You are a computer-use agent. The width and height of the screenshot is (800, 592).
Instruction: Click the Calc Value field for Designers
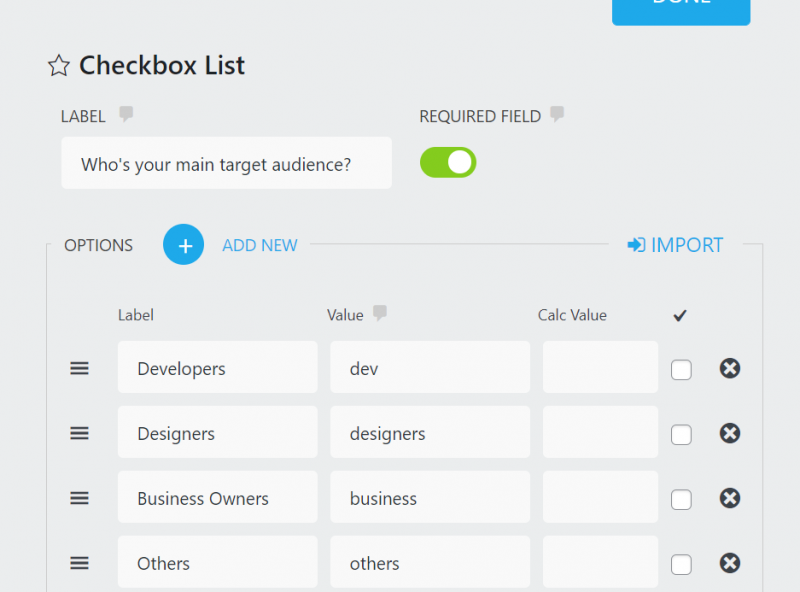[x=599, y=433]
